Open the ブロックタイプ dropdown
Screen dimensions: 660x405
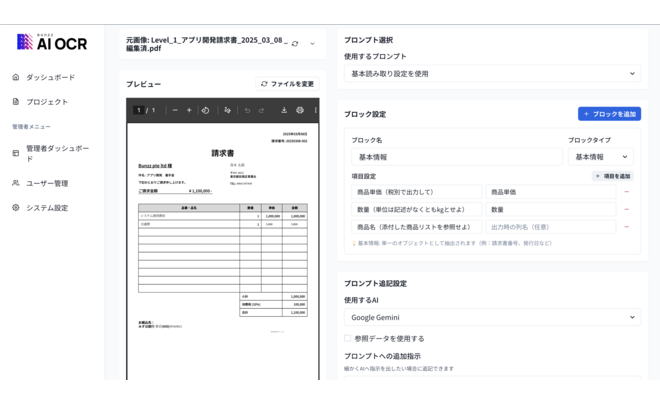pyautogui.click(x=600, y=157)
